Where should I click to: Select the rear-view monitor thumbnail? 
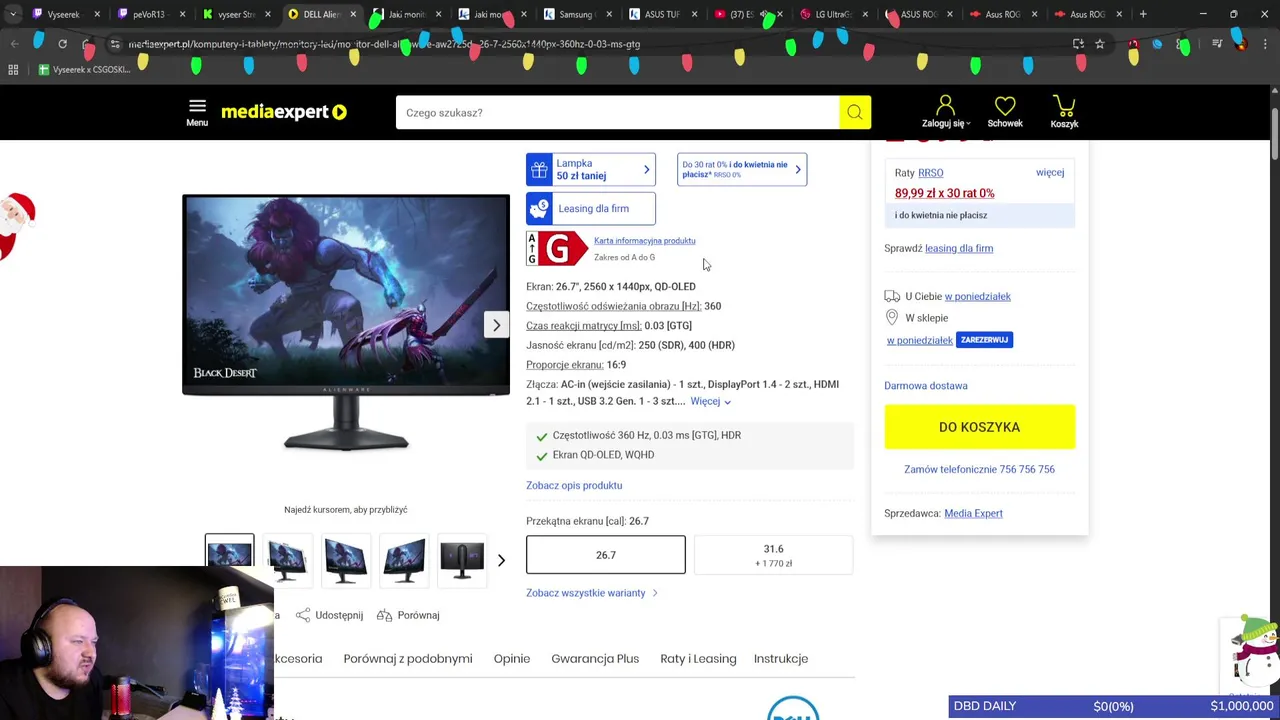(x=461, y=560)
